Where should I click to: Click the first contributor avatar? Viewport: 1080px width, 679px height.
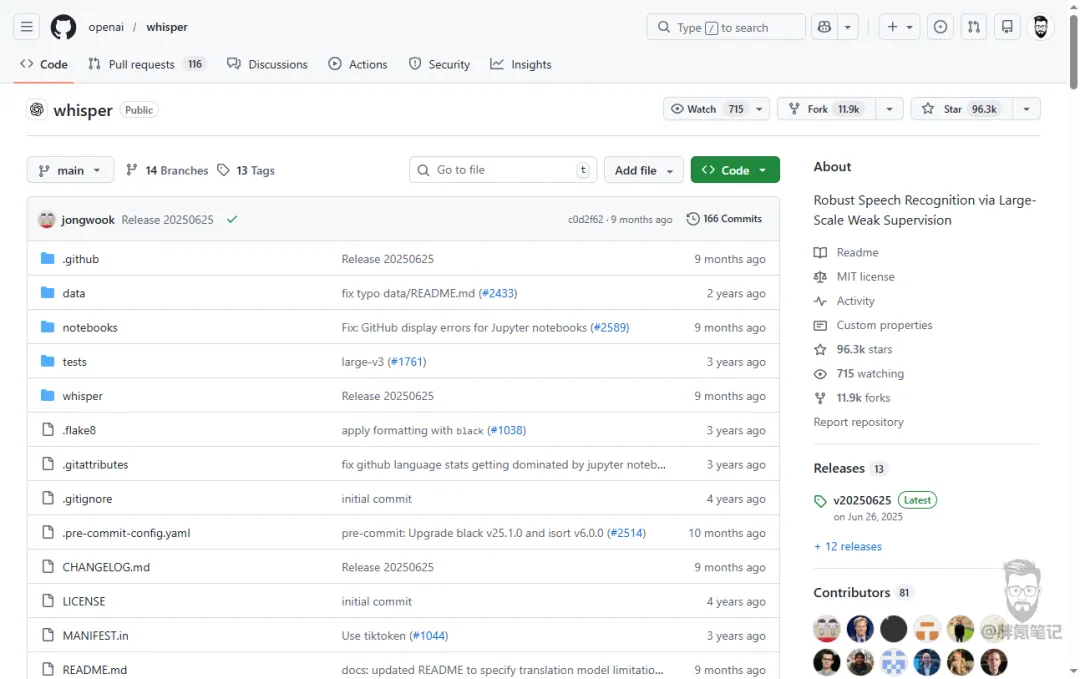point(827,629)
